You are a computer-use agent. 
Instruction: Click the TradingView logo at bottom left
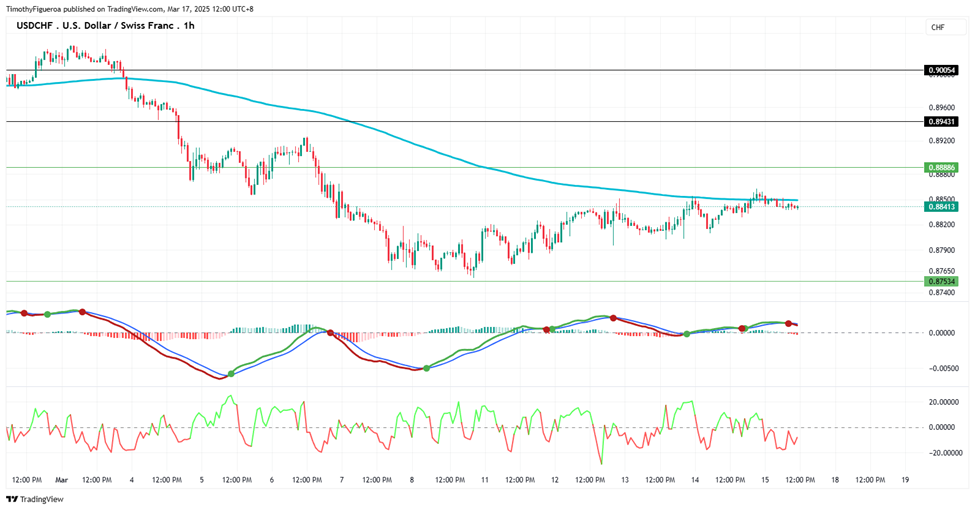pyautogui.click(x=35, y=499)
